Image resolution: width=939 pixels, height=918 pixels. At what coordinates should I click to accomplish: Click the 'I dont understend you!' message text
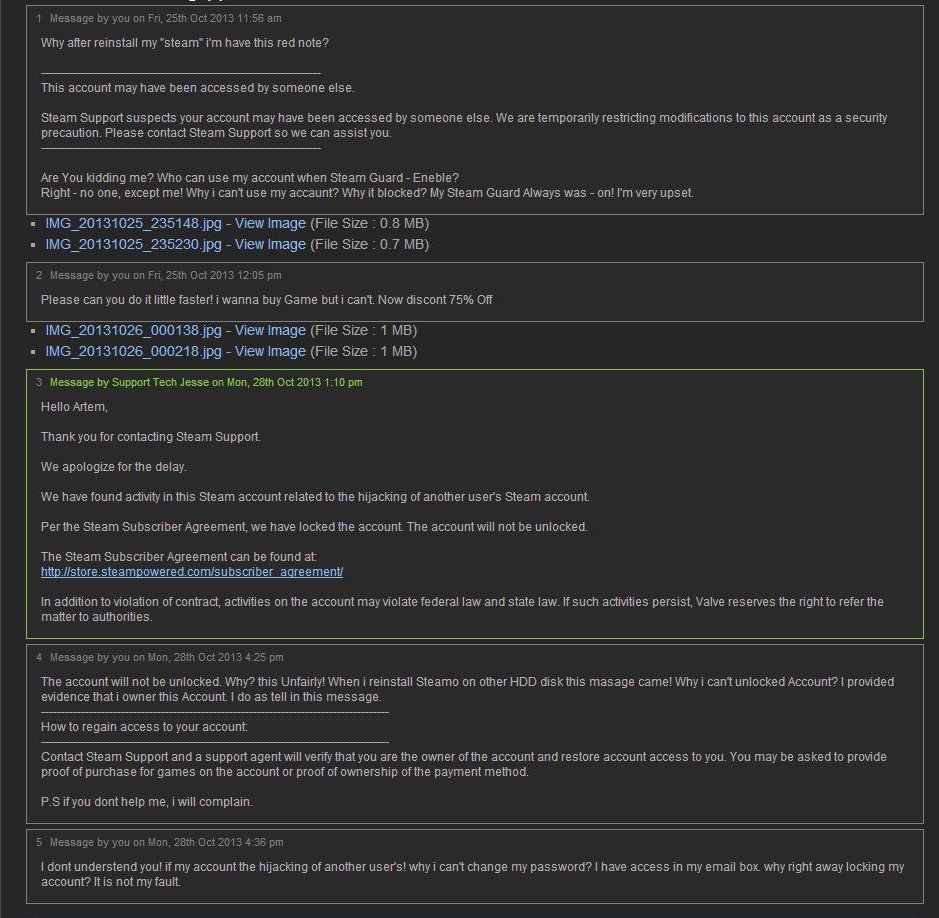tap(472, 874)
